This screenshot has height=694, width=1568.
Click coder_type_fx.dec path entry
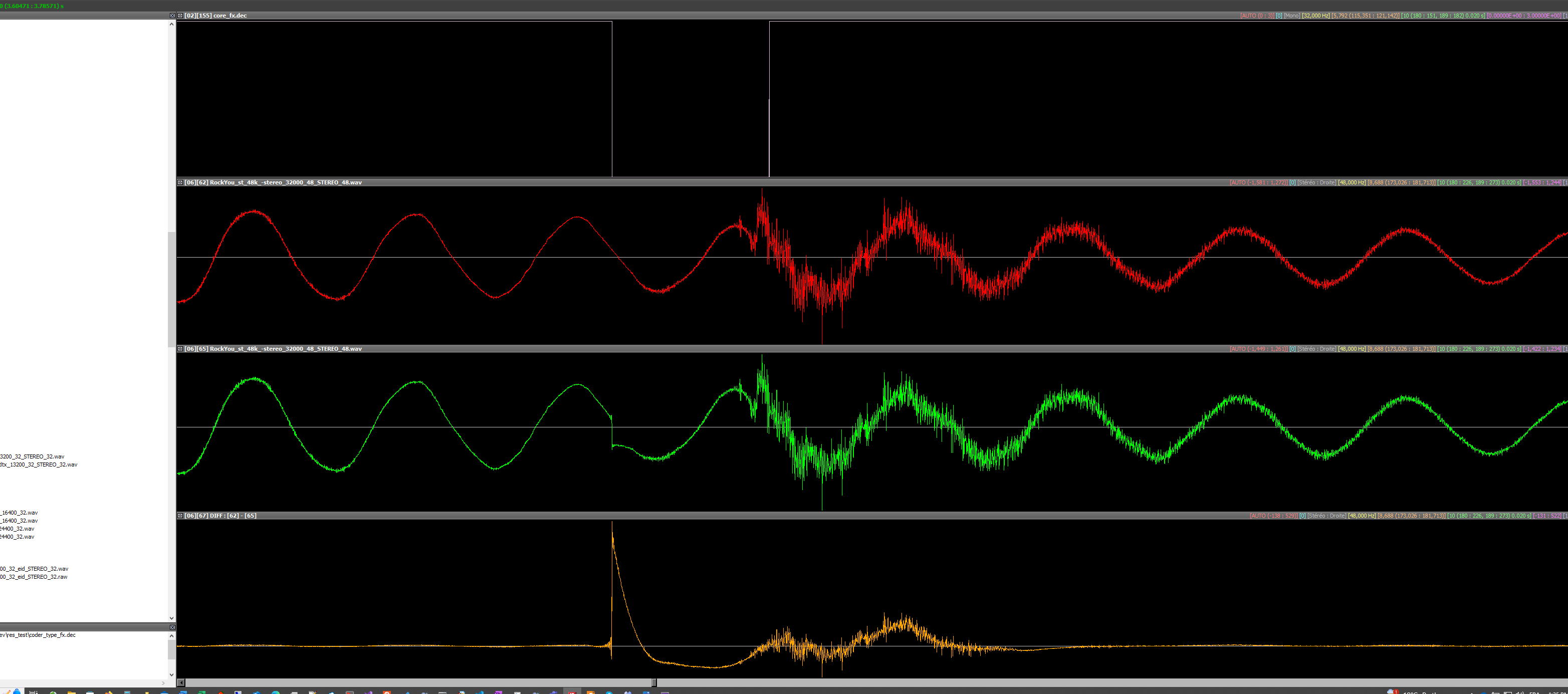(x=39, y=635)
